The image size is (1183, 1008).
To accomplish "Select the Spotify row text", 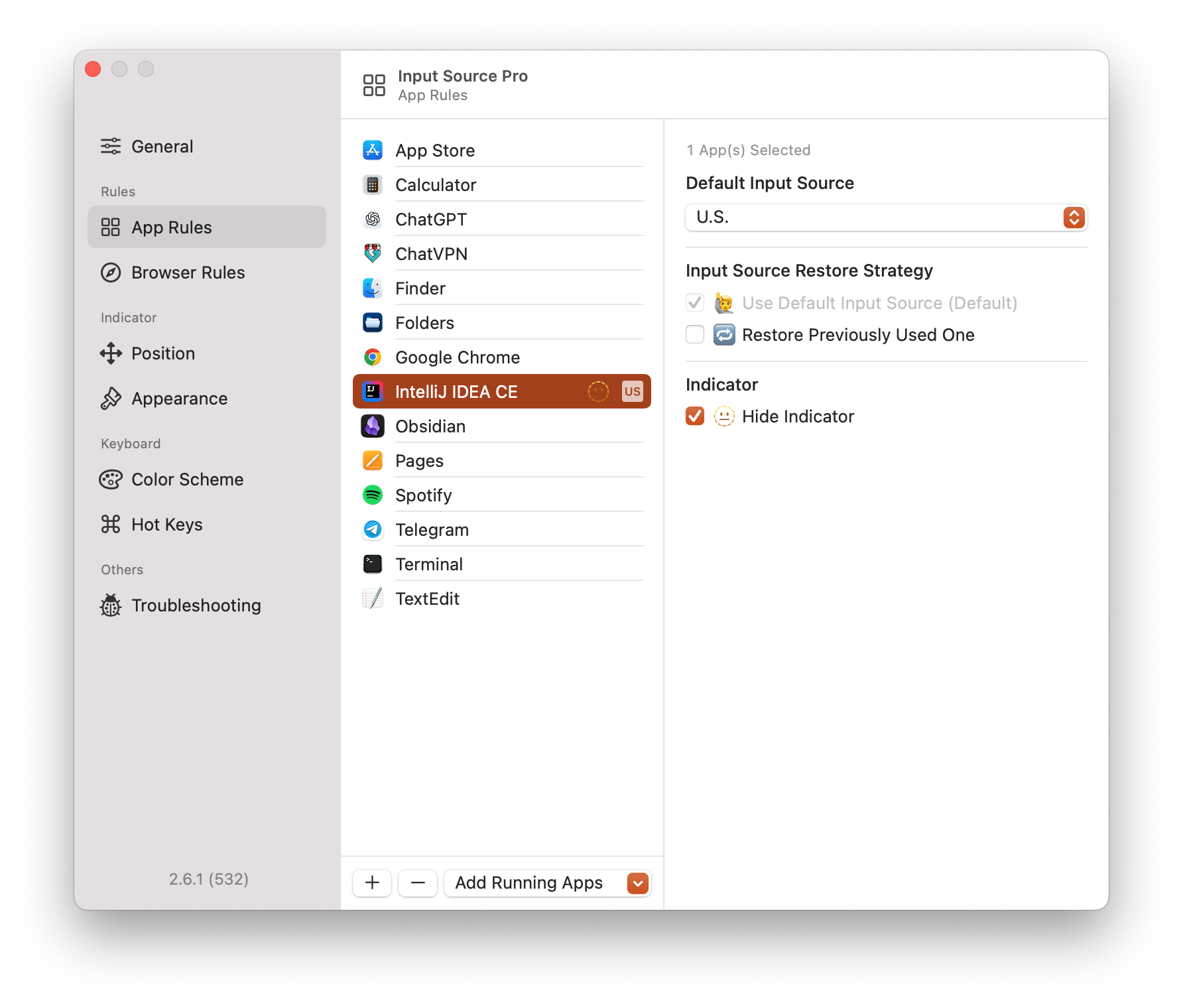I will (x=424, y=495).
